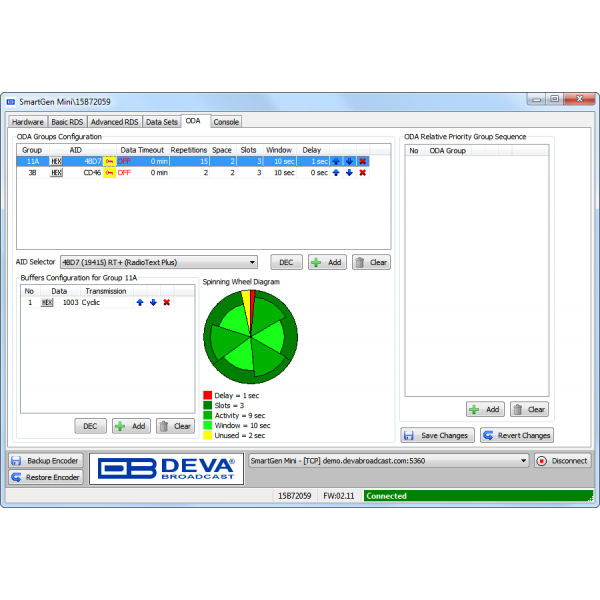Move buffer 1 up
This screenshot has height=600, width=600.
pyautogui.click(x=140, y=303)
